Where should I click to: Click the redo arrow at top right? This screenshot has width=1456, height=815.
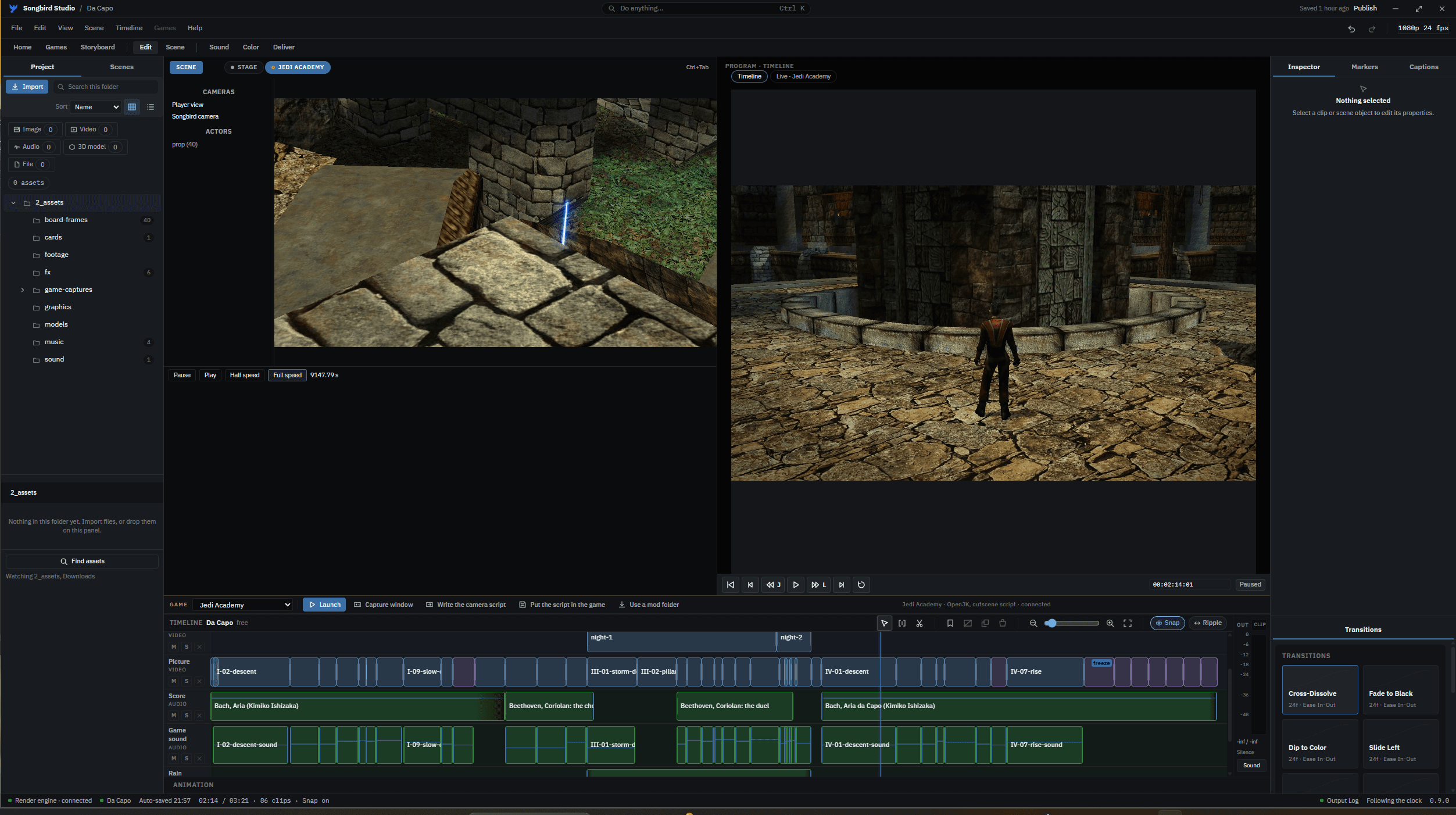click(1372, 28)
